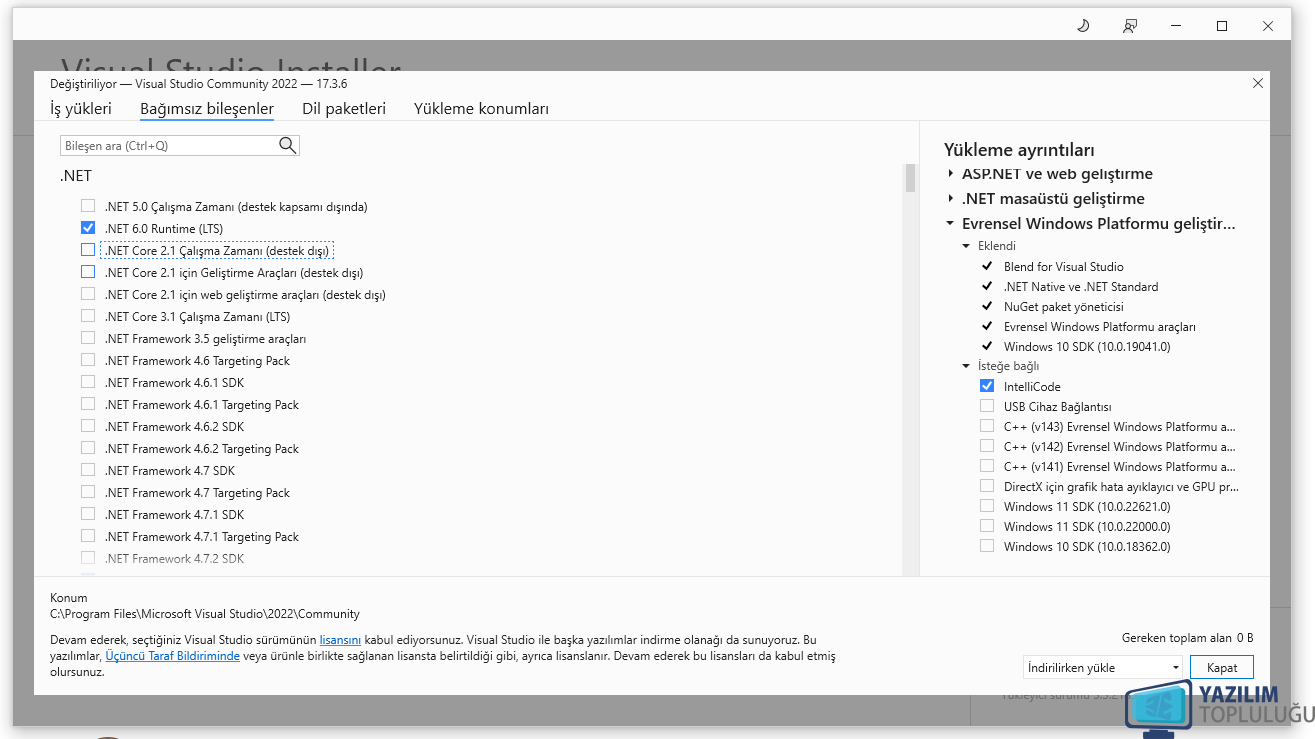Screen dimensions: 1315x739
Task: Uncheck .NET 6.0 Runtime (LTS)
Action: coord(88,228)
